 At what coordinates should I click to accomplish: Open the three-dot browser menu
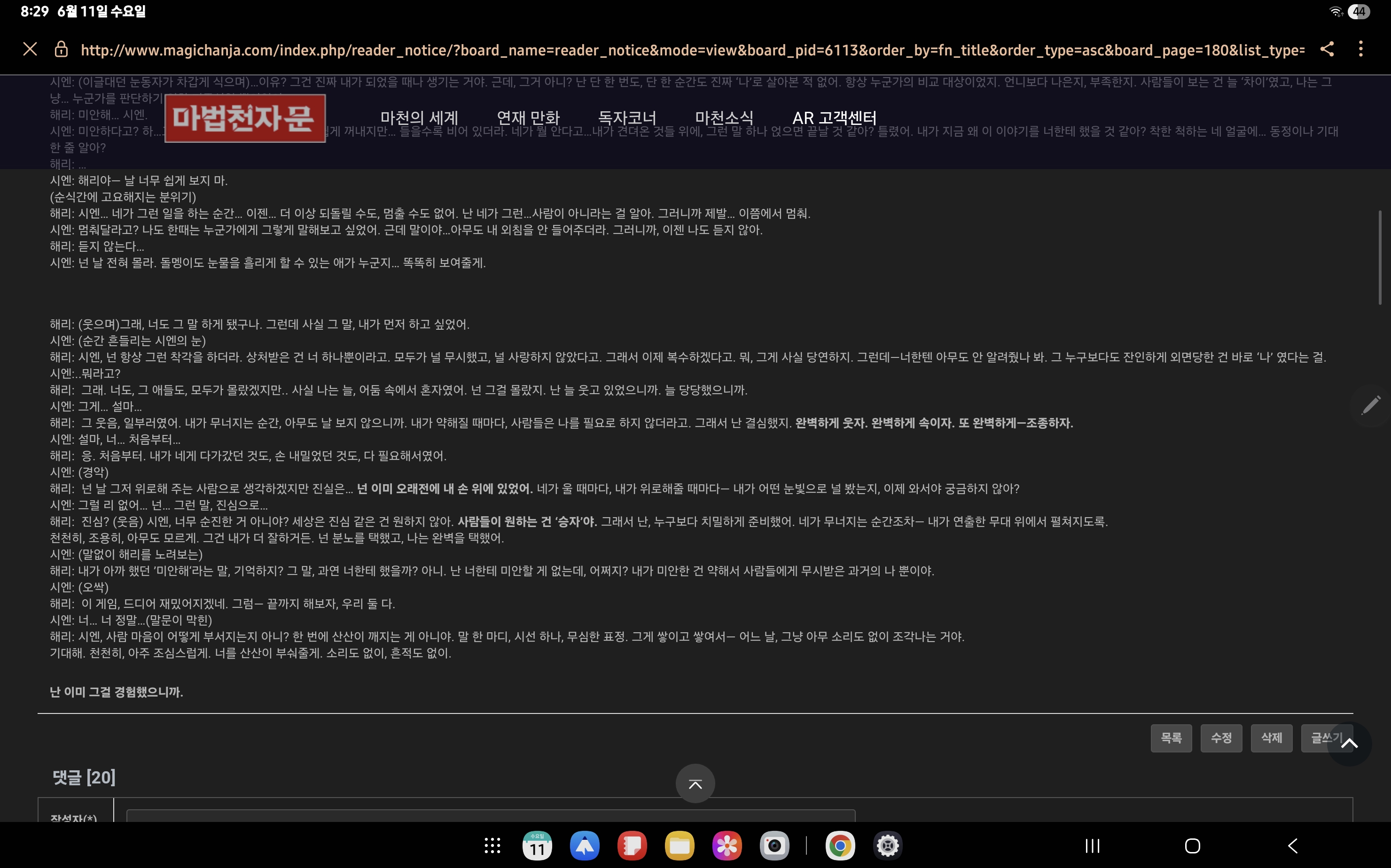[x=1360, y=49]
